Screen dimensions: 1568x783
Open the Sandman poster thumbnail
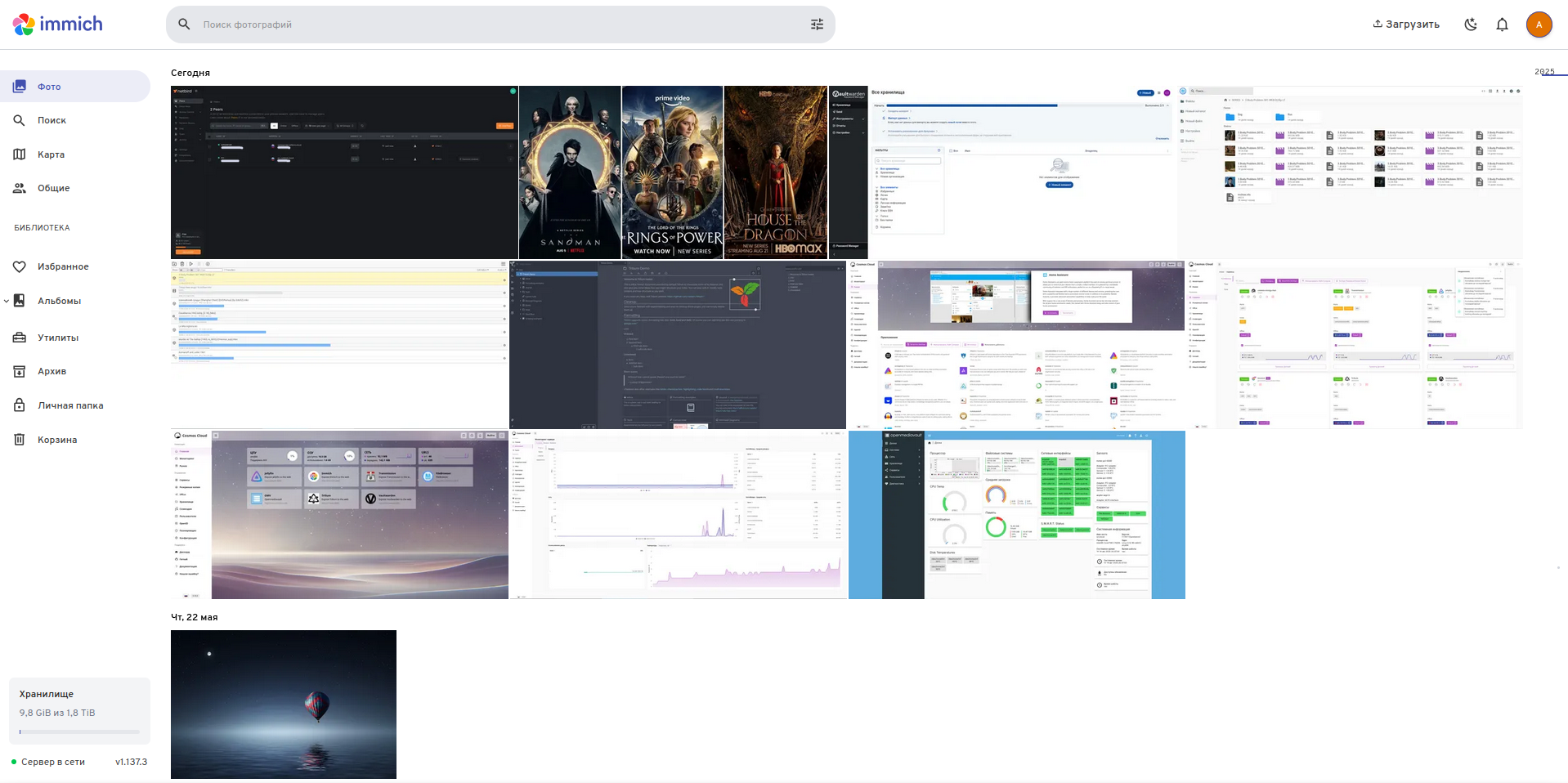pyautogui.click(x=570, y=172)
